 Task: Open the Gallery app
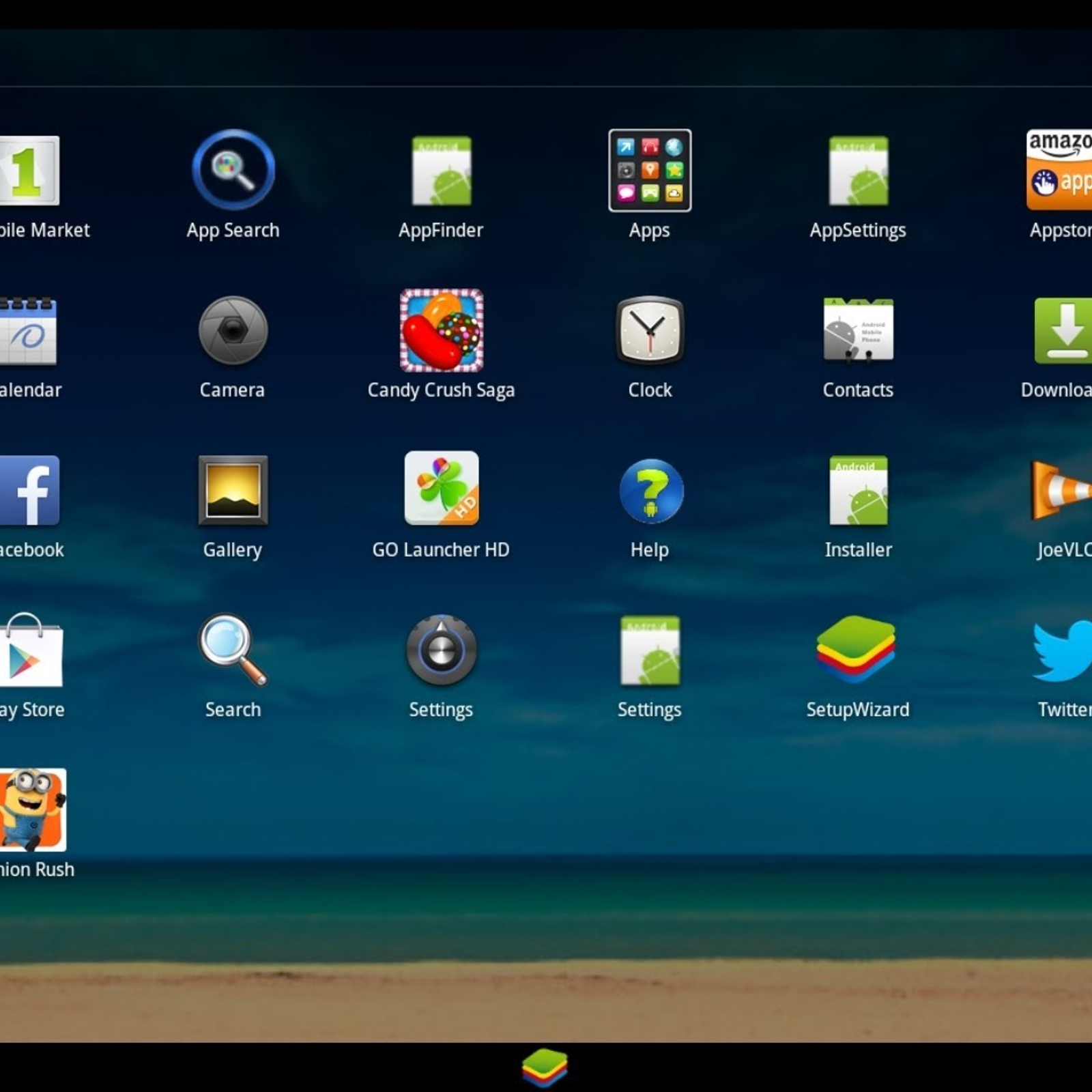point(233,490)
